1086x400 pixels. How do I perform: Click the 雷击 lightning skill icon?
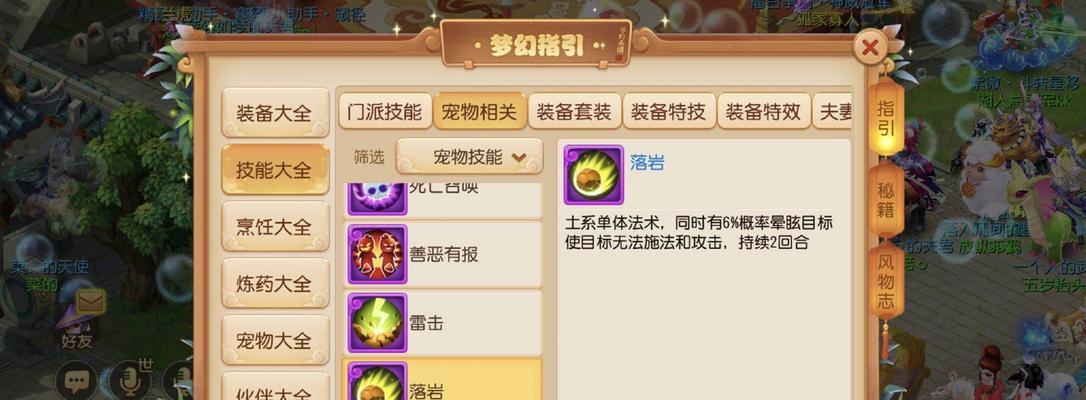coord(377,323)
